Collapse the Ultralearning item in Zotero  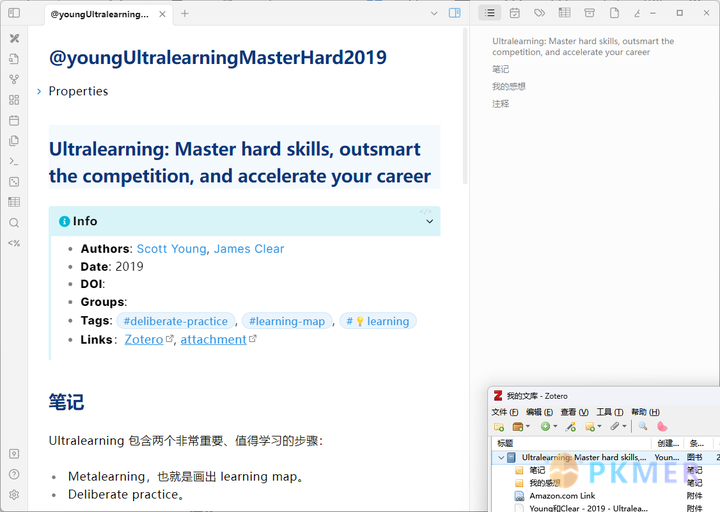(x=501, y=457)
